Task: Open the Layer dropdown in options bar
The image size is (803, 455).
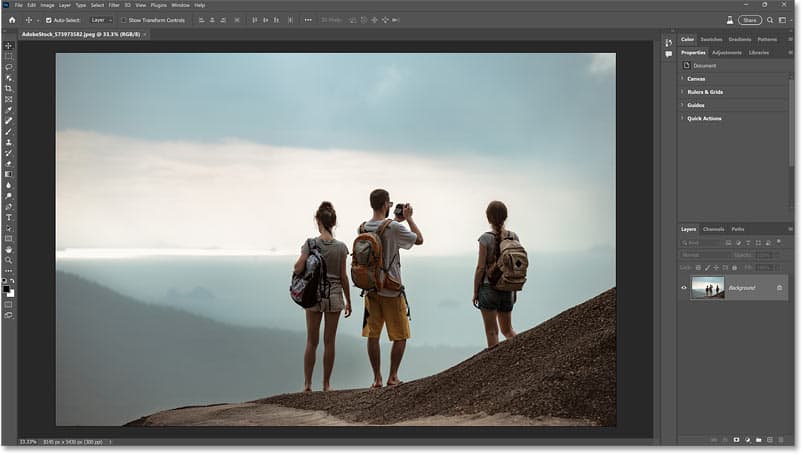Action: click(x=101, y=20)
